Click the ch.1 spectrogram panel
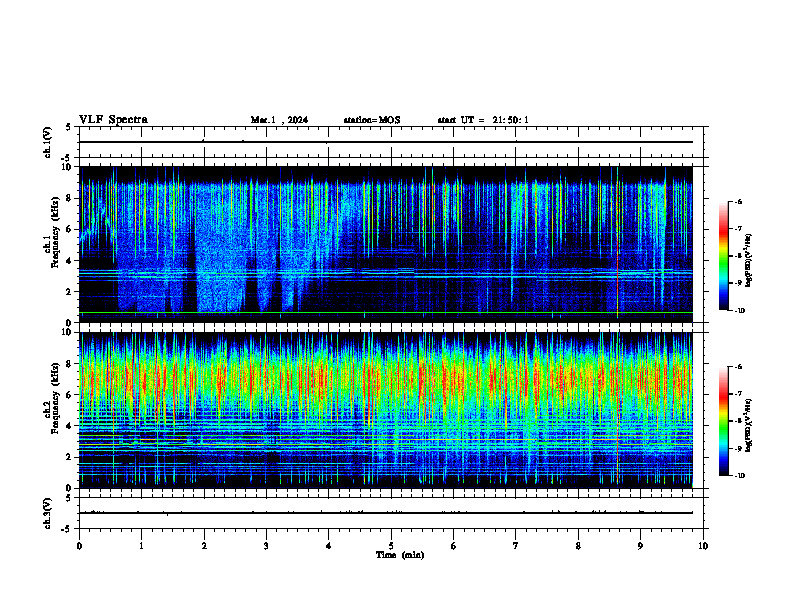 pyautogui.click(x=386, y=244)
